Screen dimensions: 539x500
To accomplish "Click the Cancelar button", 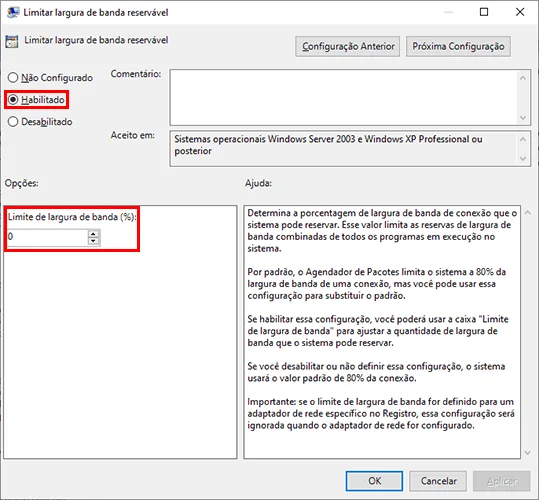I will pyautogui.click(x=438, y=481).
